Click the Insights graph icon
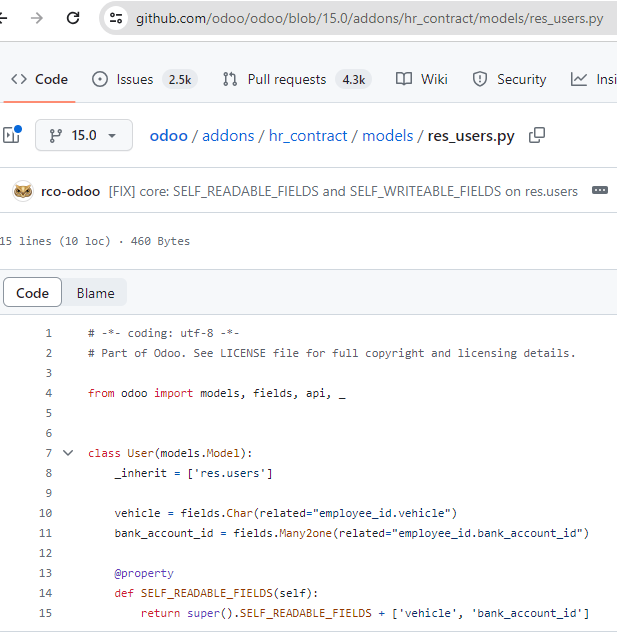The height and width of the screenshot is (632, 617). [x=578, y=79]
